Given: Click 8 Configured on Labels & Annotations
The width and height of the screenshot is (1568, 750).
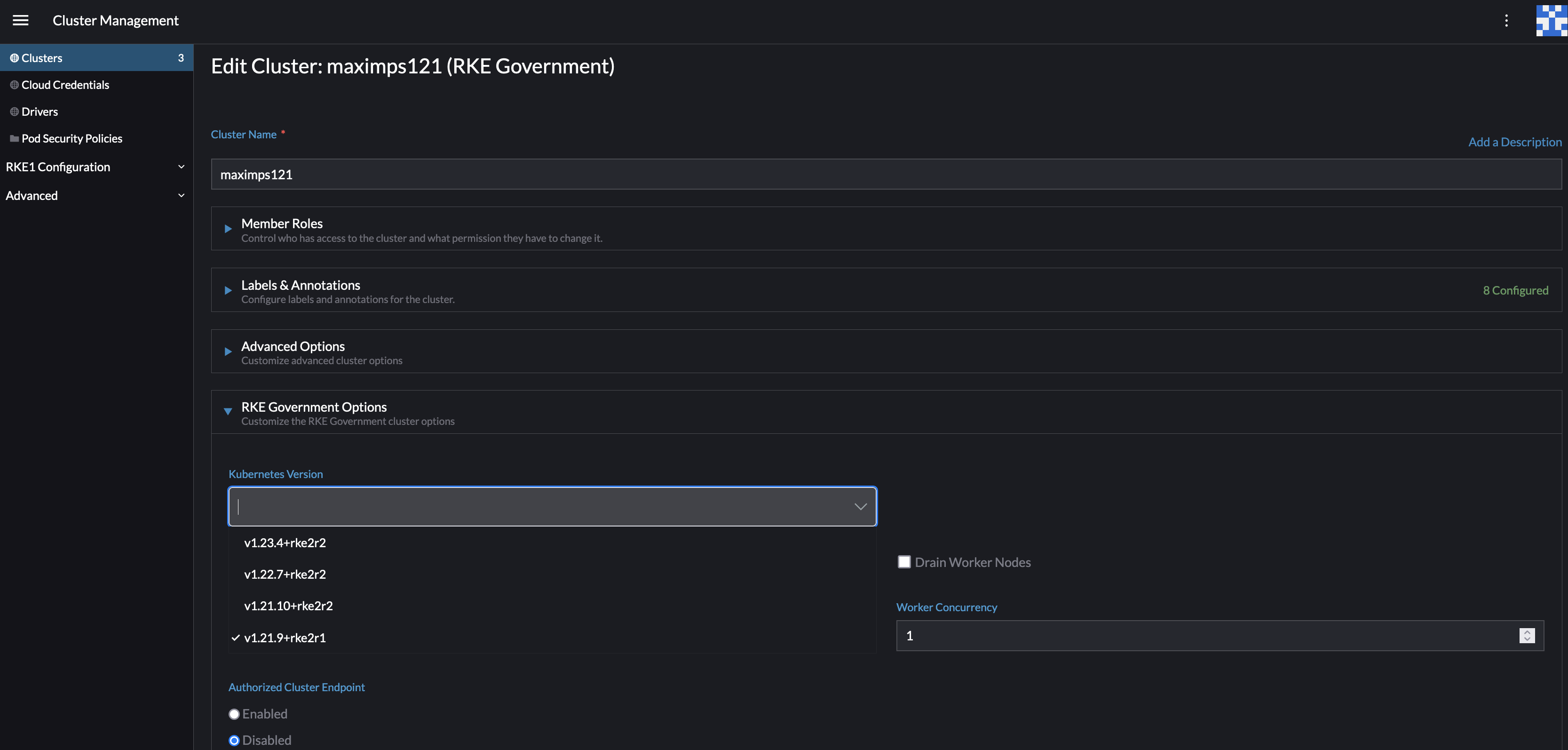Looking at the screenshot, I should click(x=1516, y=290).
